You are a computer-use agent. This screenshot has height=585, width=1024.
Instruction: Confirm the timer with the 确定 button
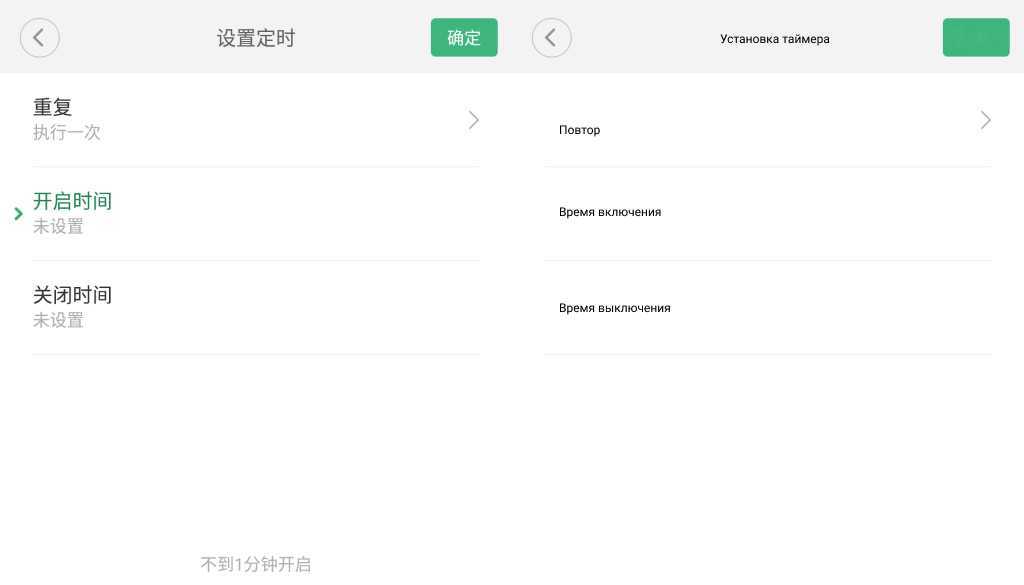464,38
